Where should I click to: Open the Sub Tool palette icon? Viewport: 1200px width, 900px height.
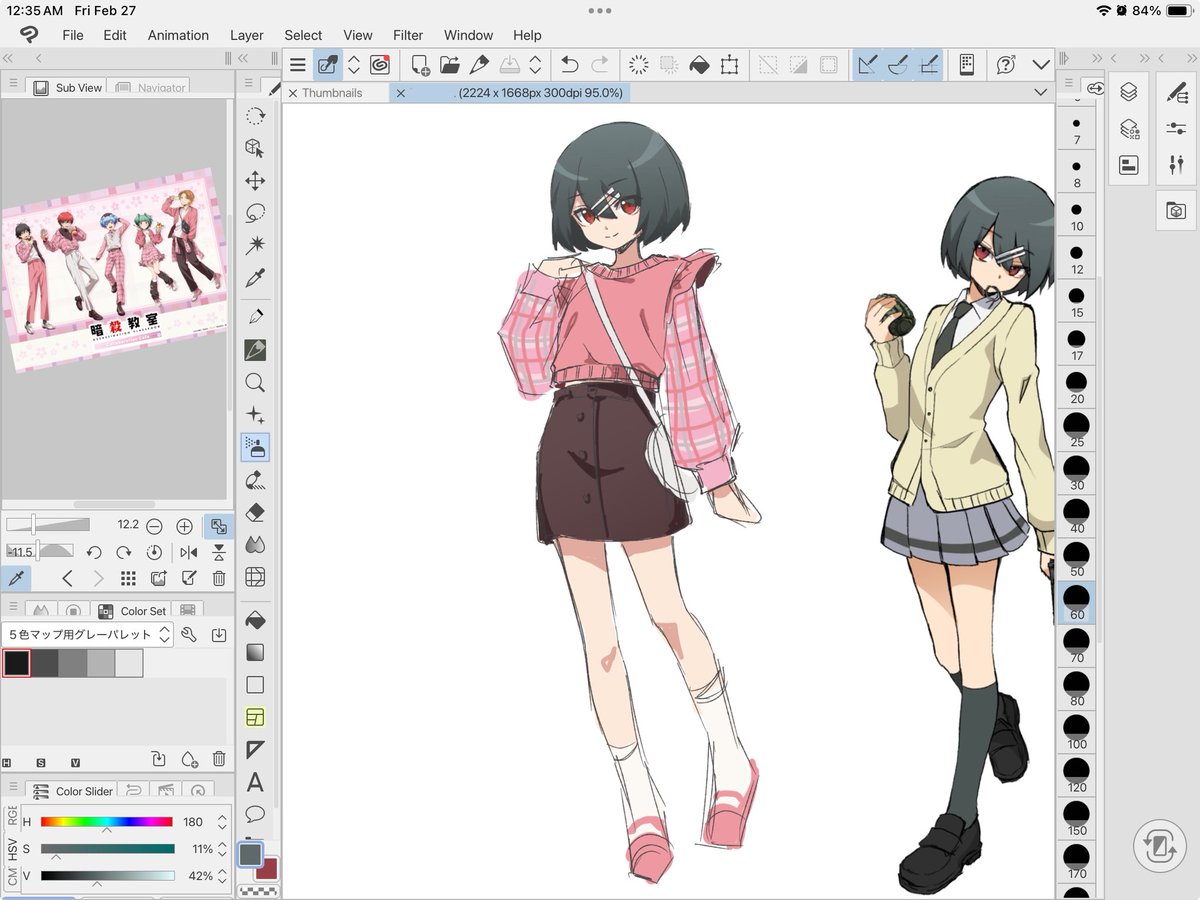(1176, 92)
